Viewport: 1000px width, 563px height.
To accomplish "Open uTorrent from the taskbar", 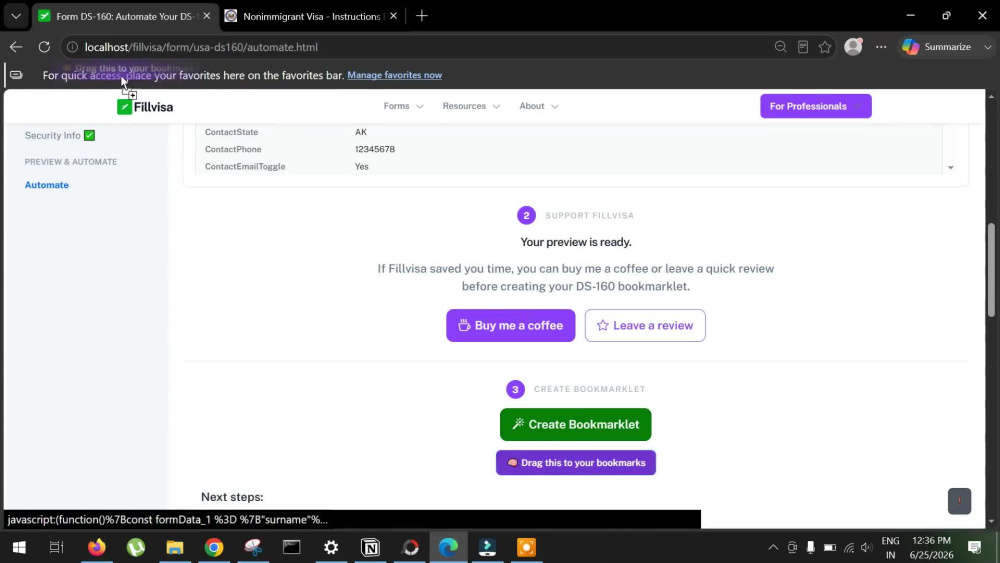I will tap(136, 547).
